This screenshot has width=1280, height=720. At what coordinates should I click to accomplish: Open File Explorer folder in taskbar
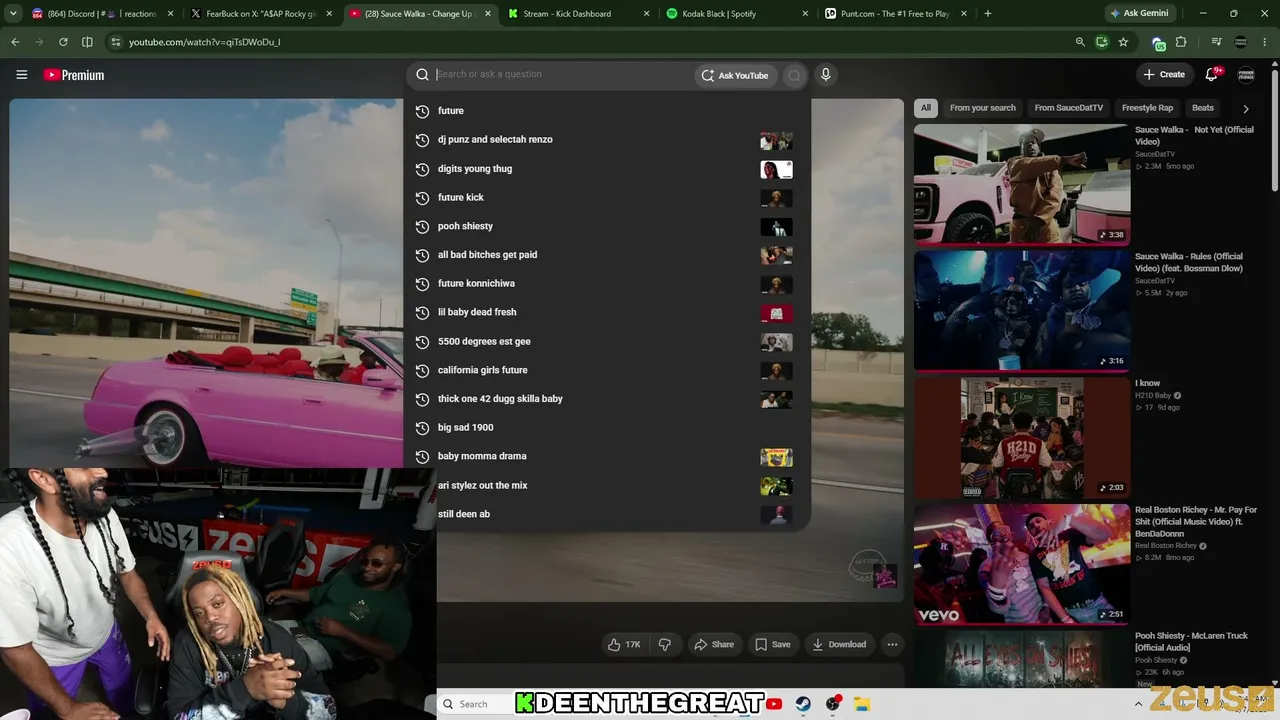click(861, 704)
